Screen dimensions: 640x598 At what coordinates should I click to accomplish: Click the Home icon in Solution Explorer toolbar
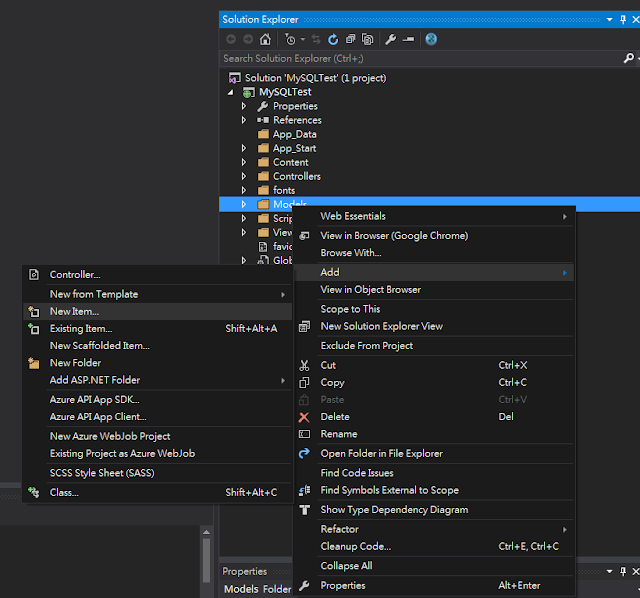[x=265, y=39]
